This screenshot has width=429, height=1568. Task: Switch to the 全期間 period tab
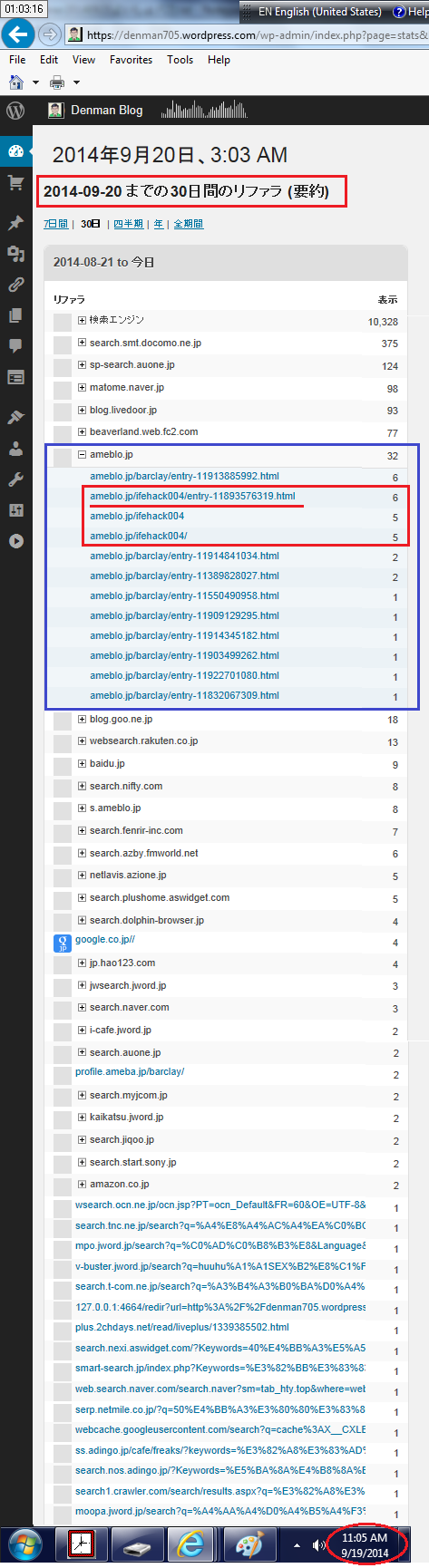188,224
